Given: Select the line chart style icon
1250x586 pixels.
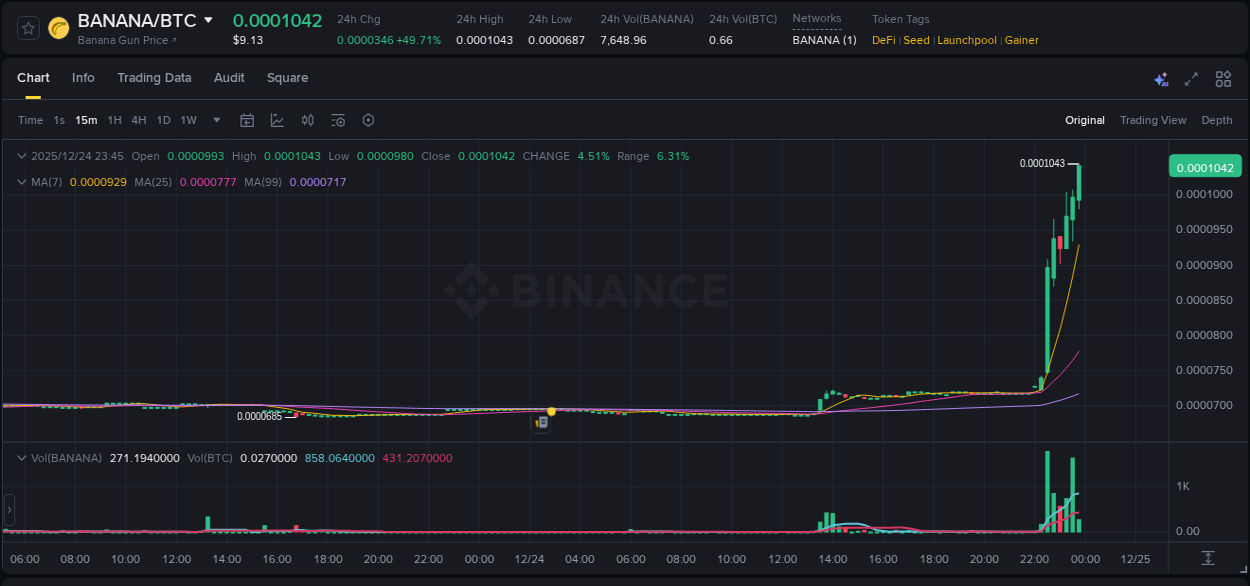Looking at the screenshot, I should (275, 120).
